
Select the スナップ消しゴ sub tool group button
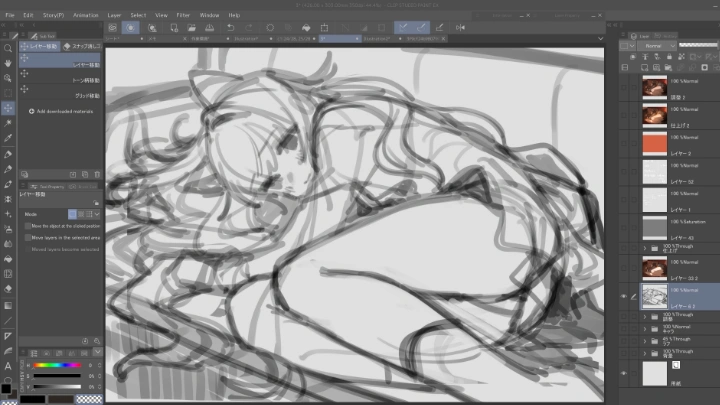click(82, 46)
